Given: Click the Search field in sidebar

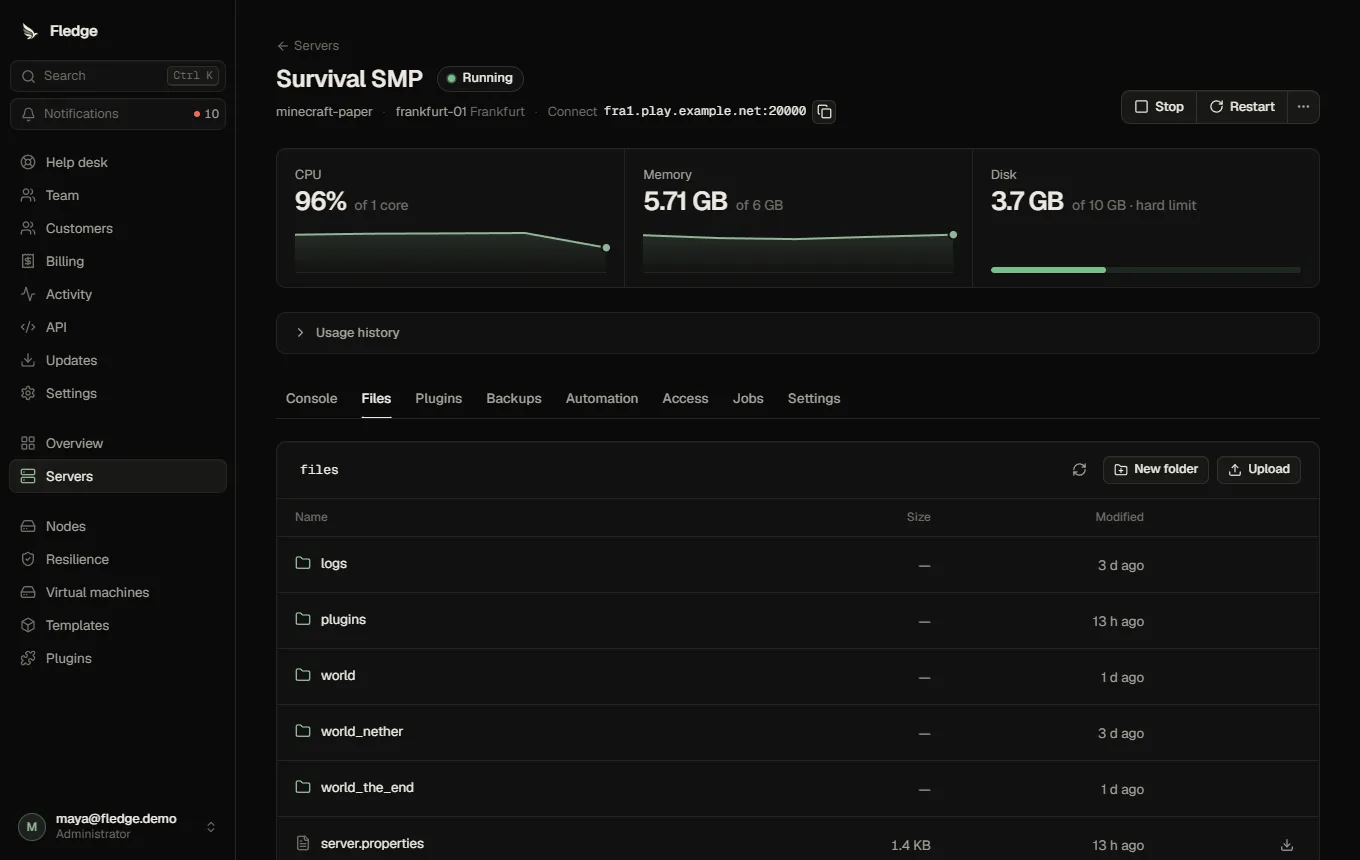Looking at the screenshot, I should (x=118, y=76).
